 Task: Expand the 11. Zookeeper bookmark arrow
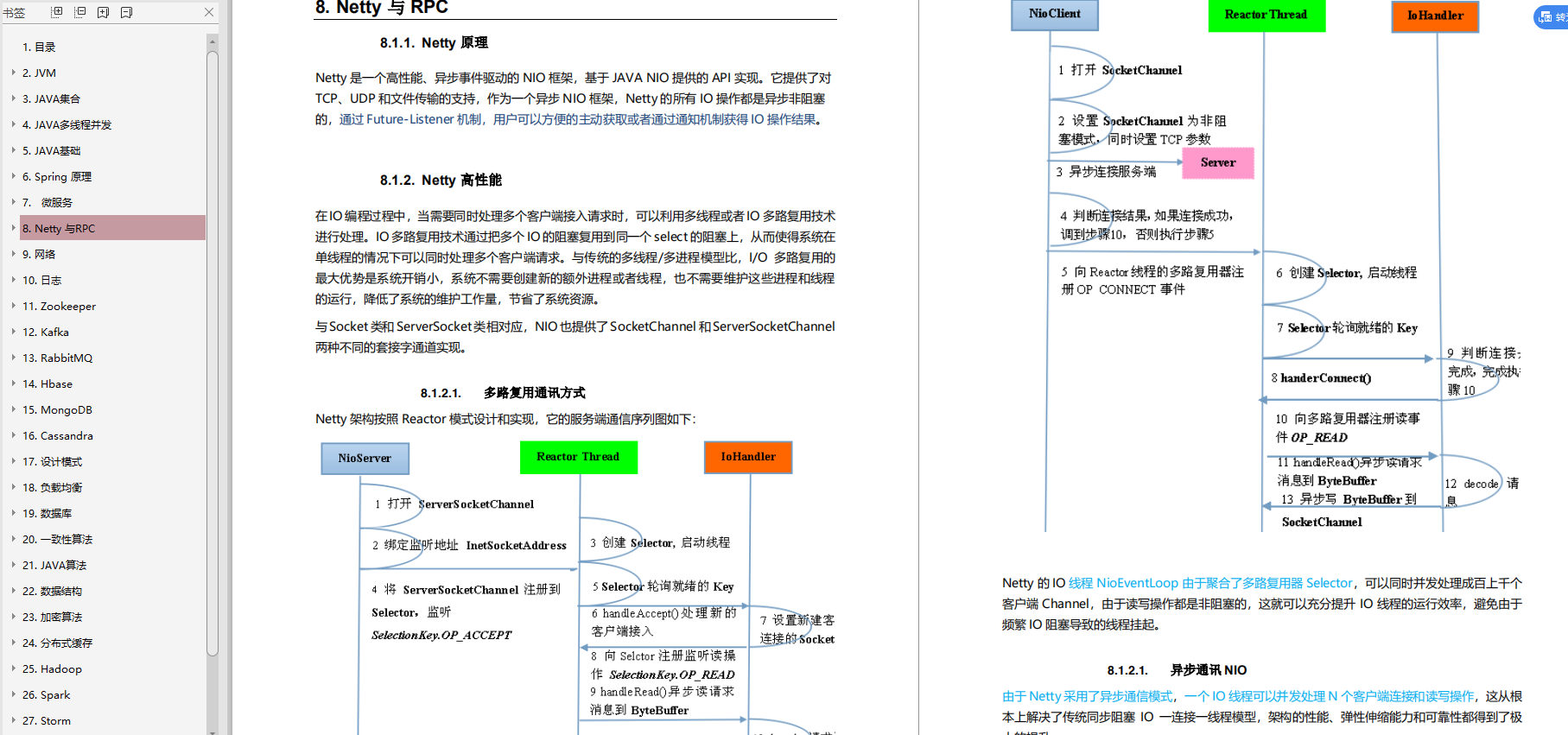pyautogui.click(x=14, y=306)
